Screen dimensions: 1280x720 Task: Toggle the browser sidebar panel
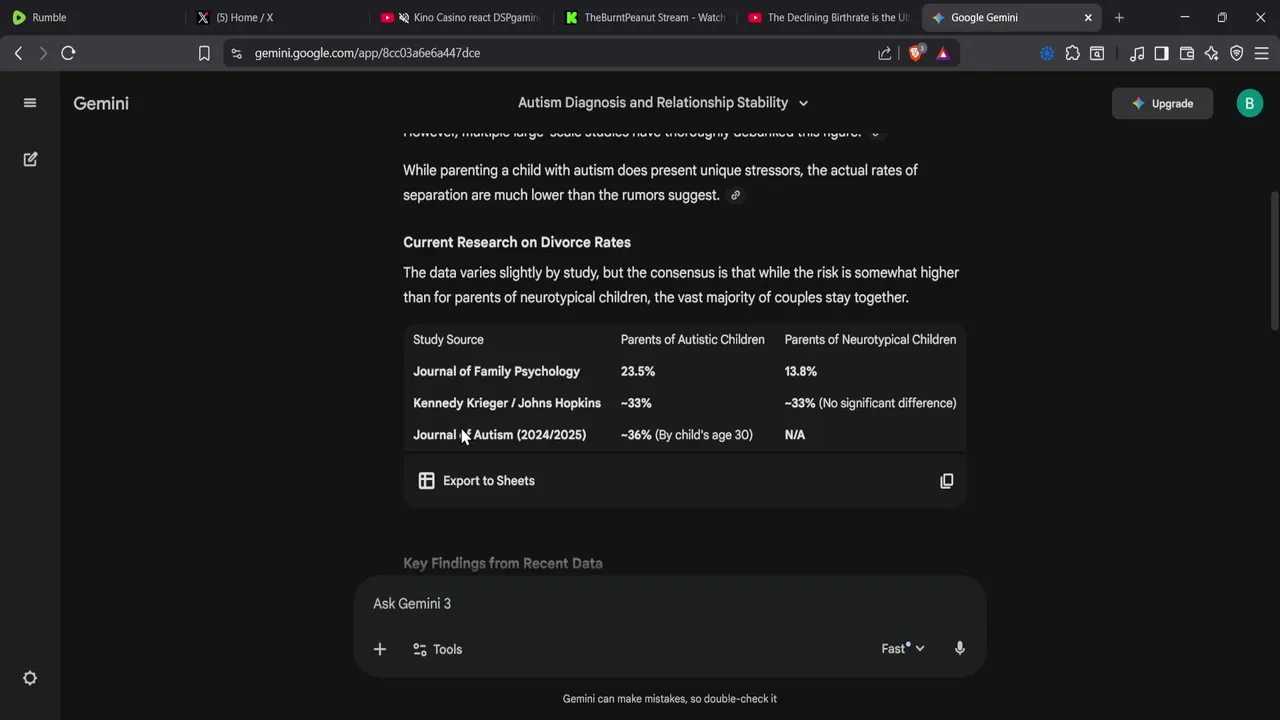pos(1161,53)
